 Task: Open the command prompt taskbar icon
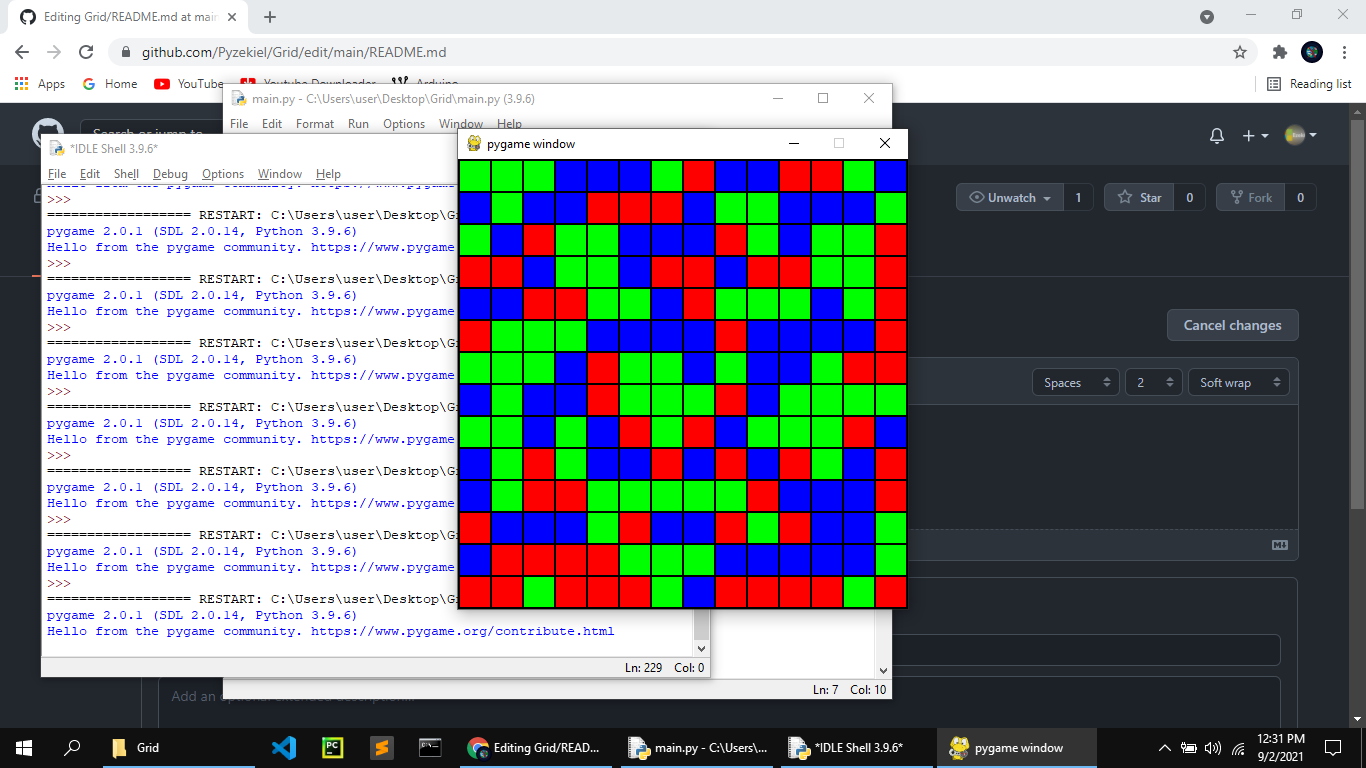pyautogui.click(x=430, y=747)
